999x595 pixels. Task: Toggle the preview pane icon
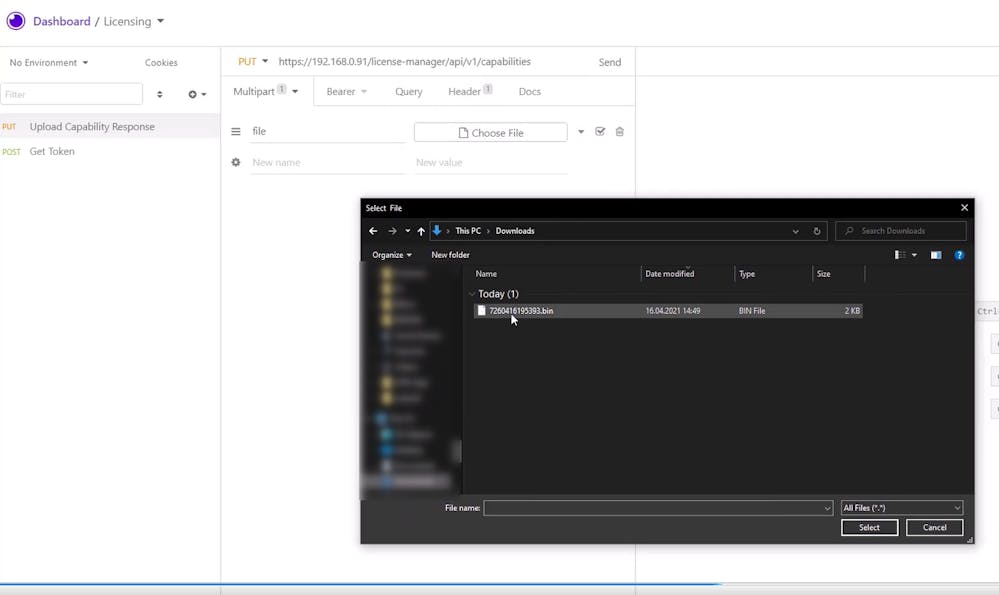tap(936, 255)
